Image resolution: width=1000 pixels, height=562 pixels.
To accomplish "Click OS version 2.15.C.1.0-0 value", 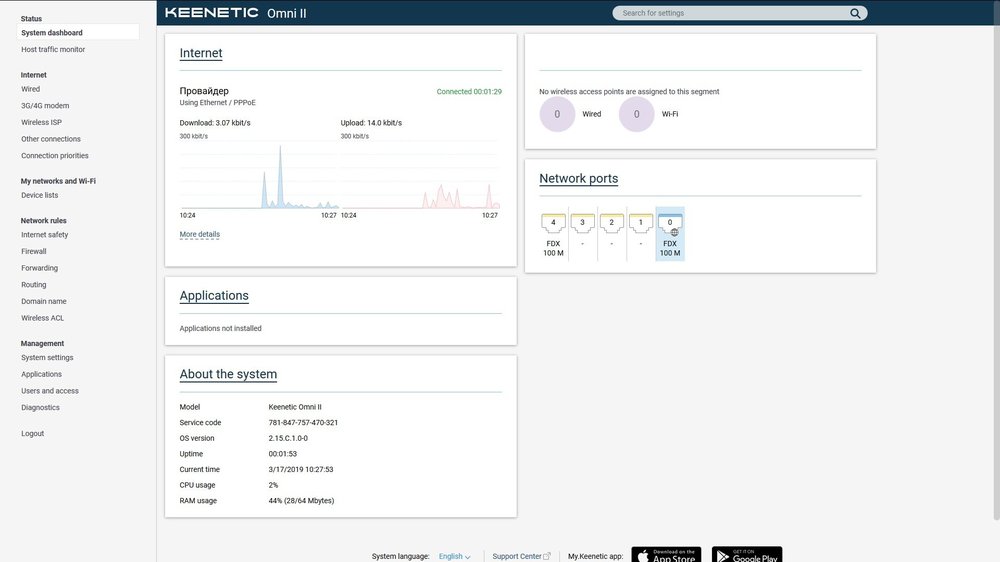I will [x=288, y=438].
